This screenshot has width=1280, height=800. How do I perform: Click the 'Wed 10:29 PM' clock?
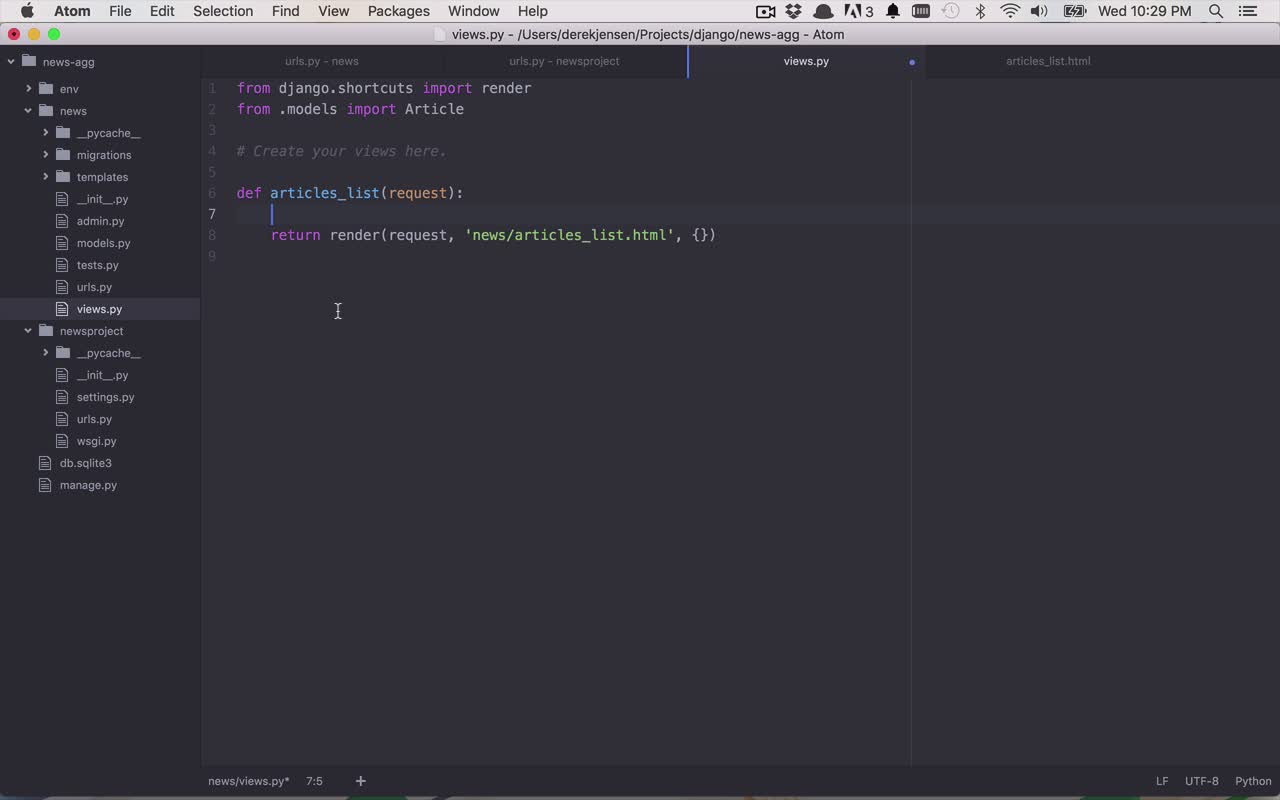pyautogui.click(x=1144, y=11)
